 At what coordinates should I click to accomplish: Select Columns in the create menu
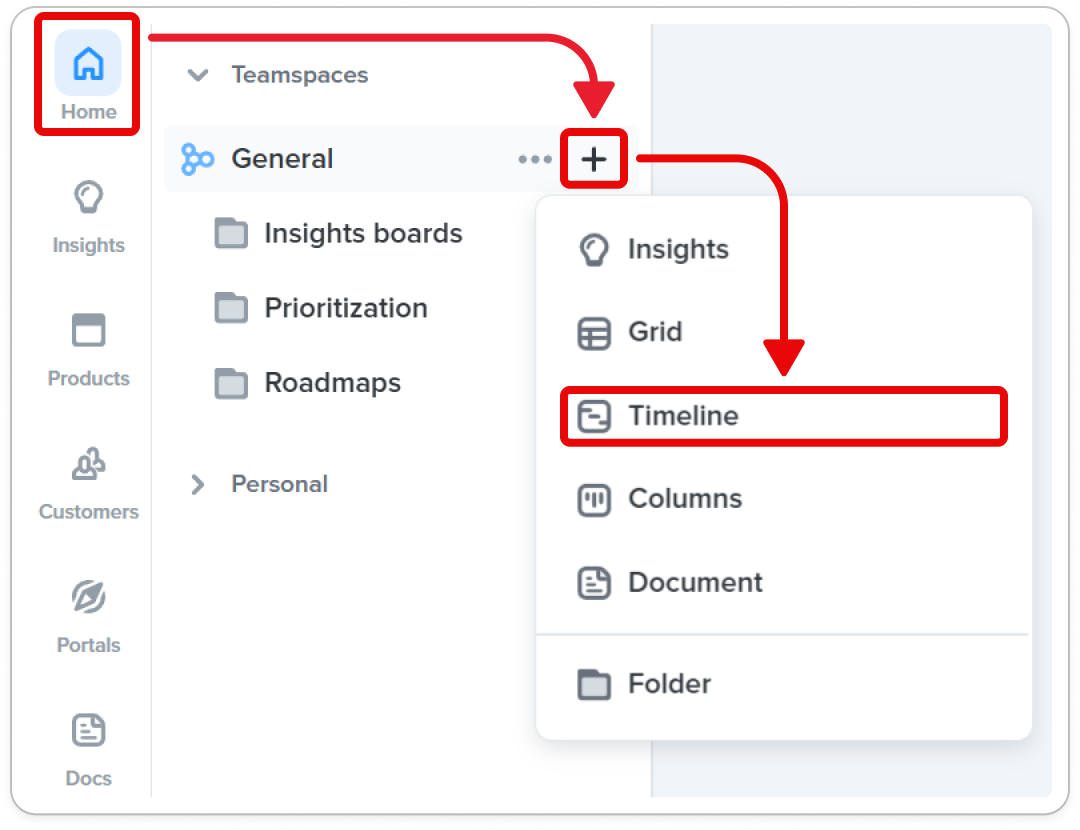pos(784,499)
